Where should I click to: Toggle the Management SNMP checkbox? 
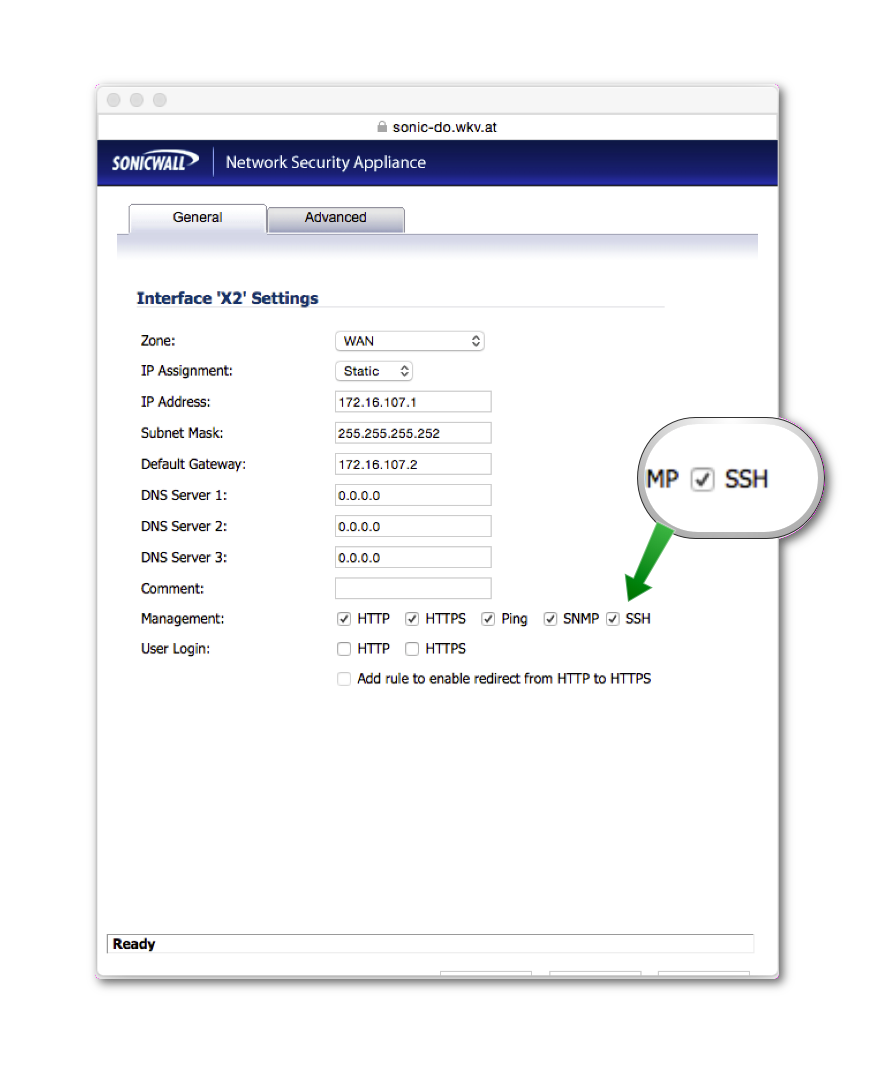point(550,619)
